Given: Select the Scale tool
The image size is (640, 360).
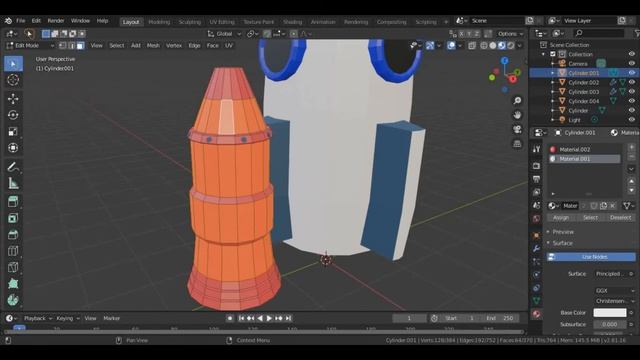Looking at the screenshot, I should pyautogui.click(x=13, y=131).
